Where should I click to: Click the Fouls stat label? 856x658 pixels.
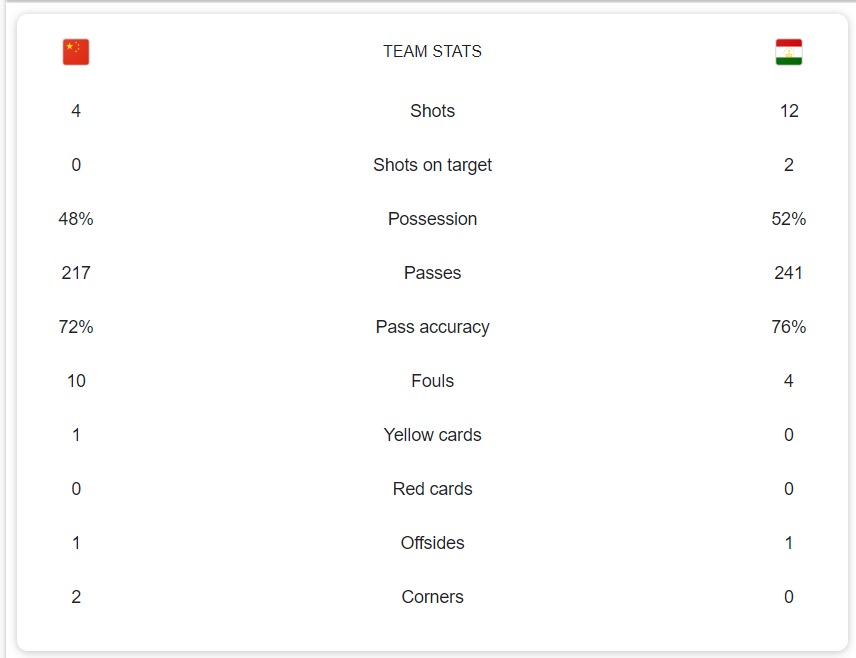(x=432, y=381)
